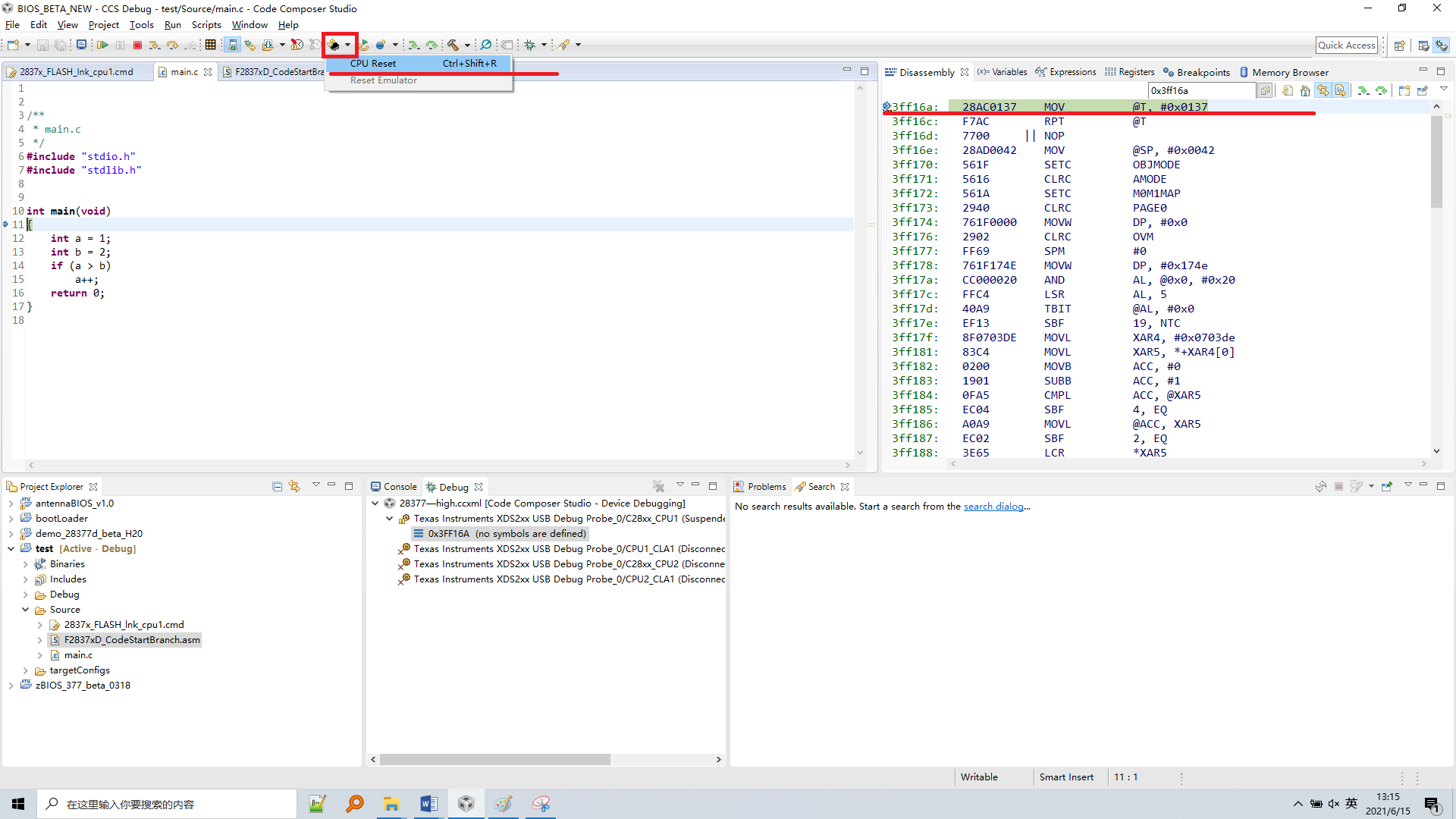Click the build hammer icon

[453, 45]
